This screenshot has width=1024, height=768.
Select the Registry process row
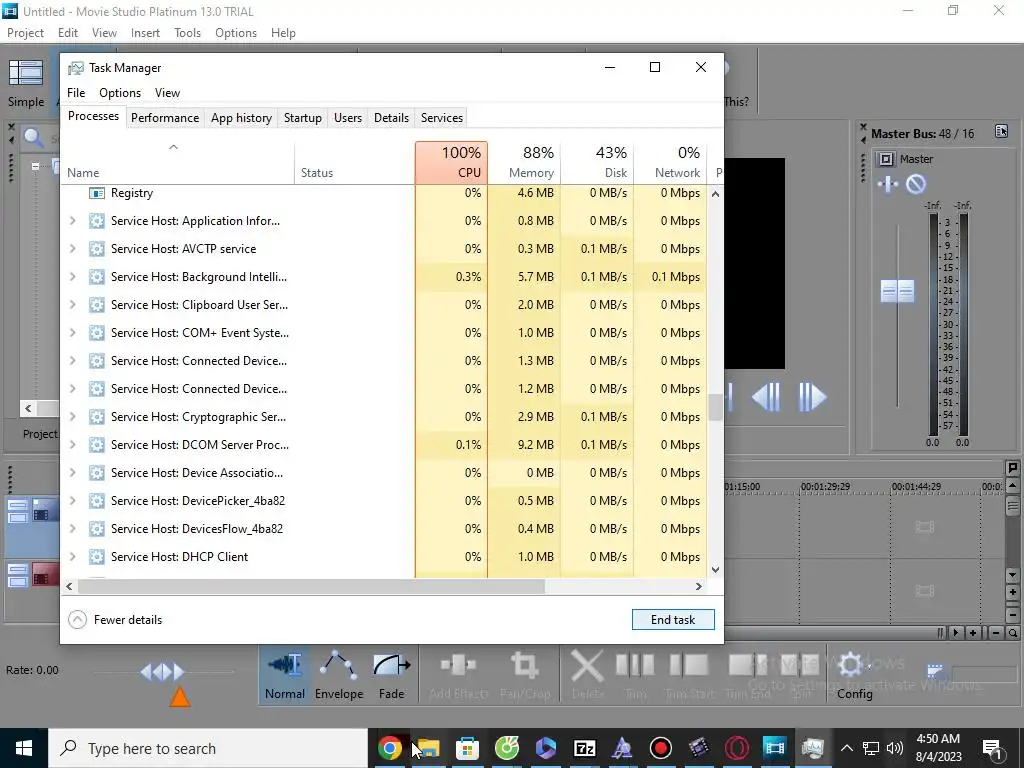pos(383,193)
